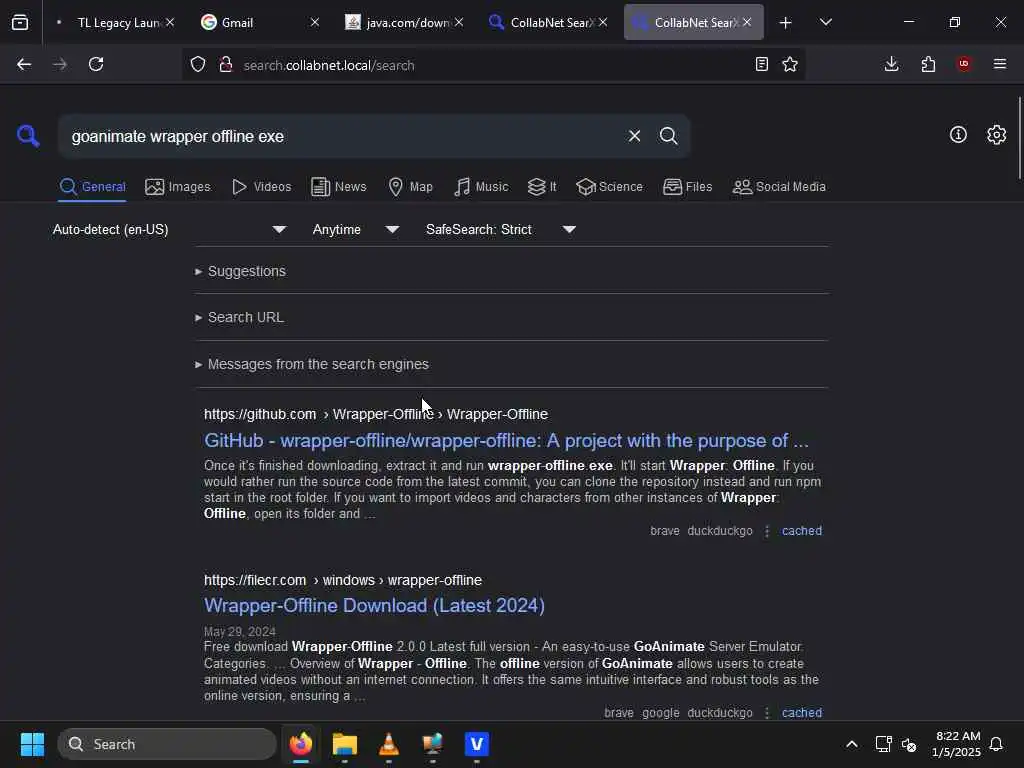Screen dimensions: 1024x768
Task: View site security padlock info
Action: pyautogui.click(x=226, y=65)
